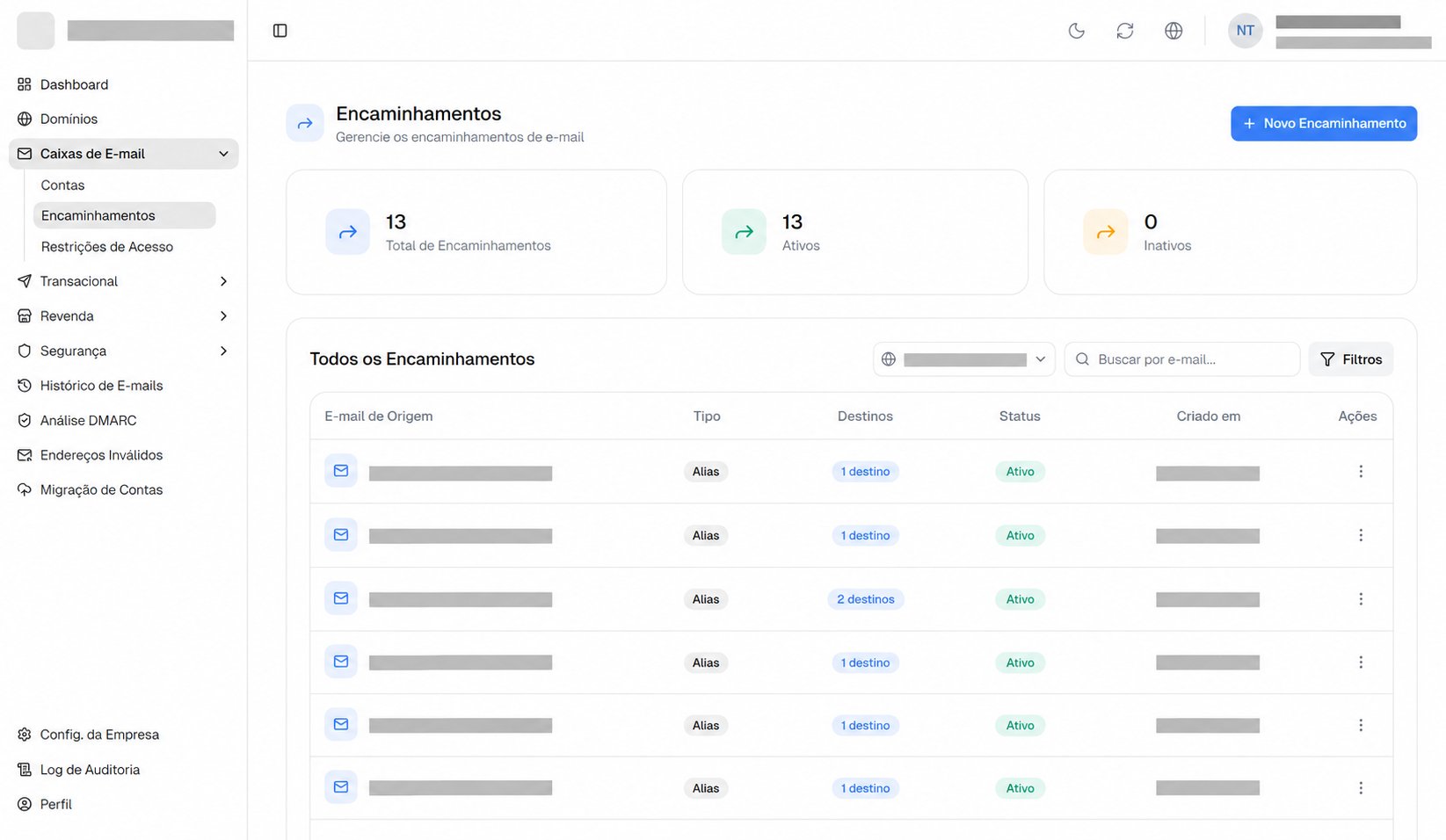The height and width of the screenshot is (840, 1446).
Task: Click the Total de Encaminhamentos card
Action: (x=476, y=232)
